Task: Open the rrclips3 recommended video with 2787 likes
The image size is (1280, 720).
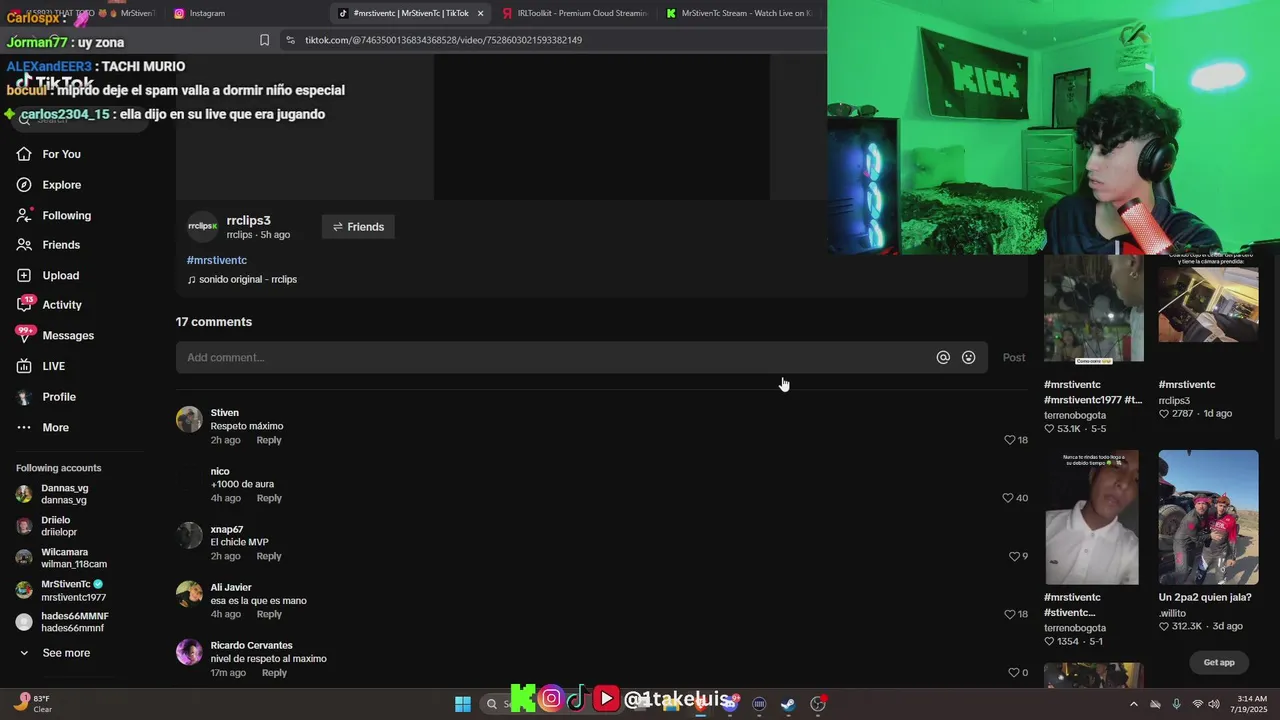Action: coord(1208,309)
